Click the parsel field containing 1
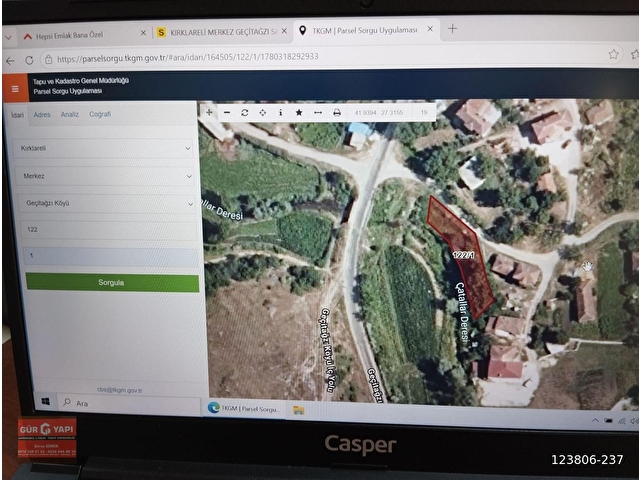The width and height of the screenshot is (640, 480). click(111, 256)
